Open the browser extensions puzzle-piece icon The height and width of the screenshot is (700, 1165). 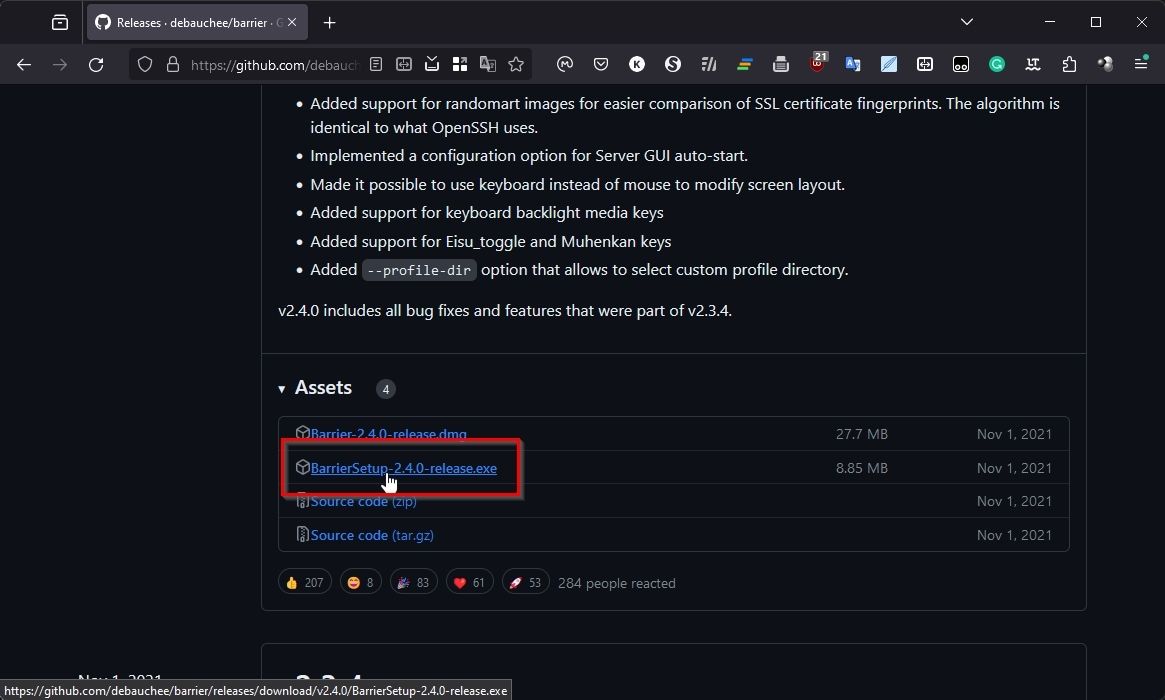pos(1069,64)
